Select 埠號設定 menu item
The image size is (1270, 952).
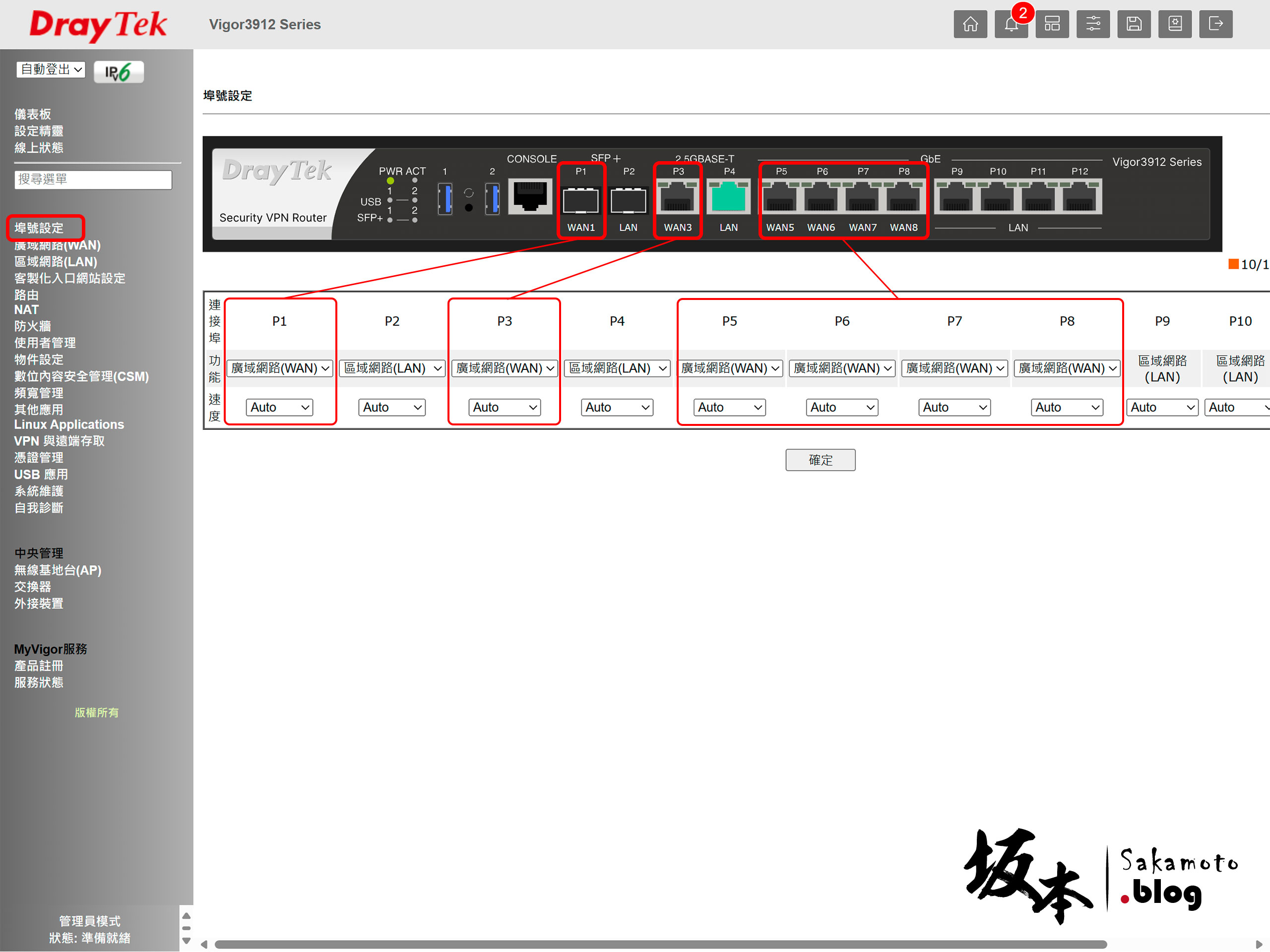tap(39, 228)
